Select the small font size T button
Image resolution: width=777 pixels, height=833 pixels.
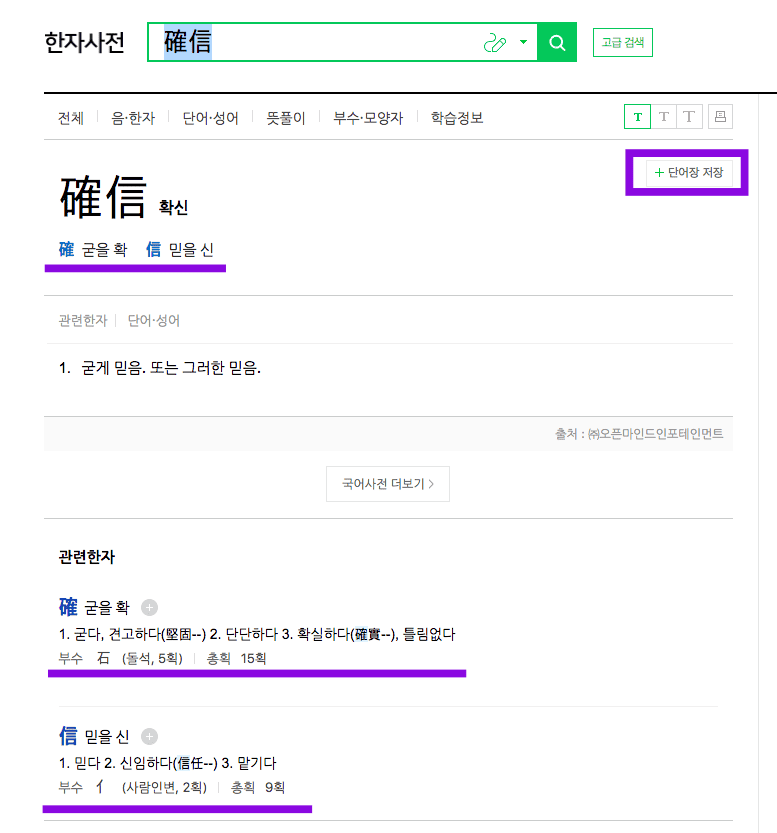[x=637, y=117]
